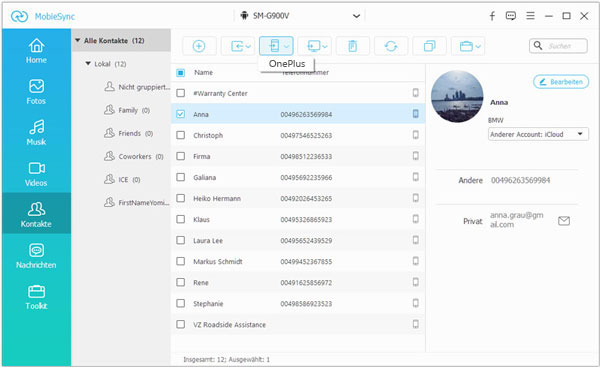Click the Bearbeiten button
Image resolution: width=600 pixels, height=367 pixels.
point(561,82)
